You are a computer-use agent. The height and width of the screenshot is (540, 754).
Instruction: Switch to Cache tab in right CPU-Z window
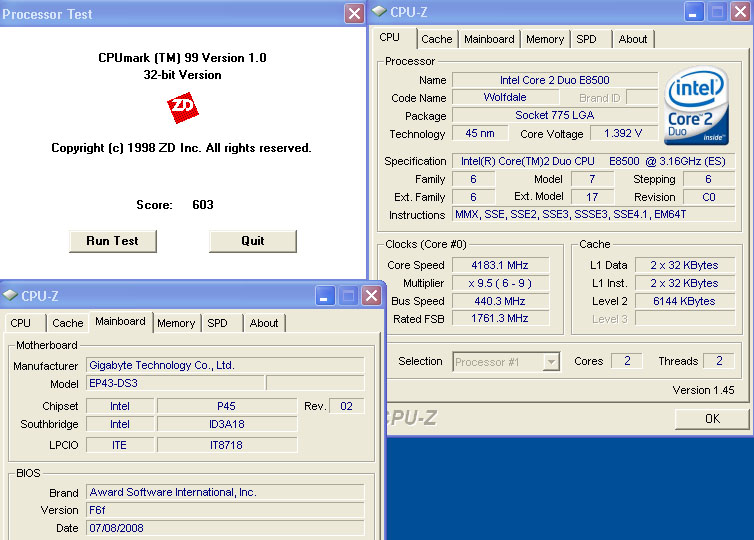pyautogui.click(x=437, y=39)
